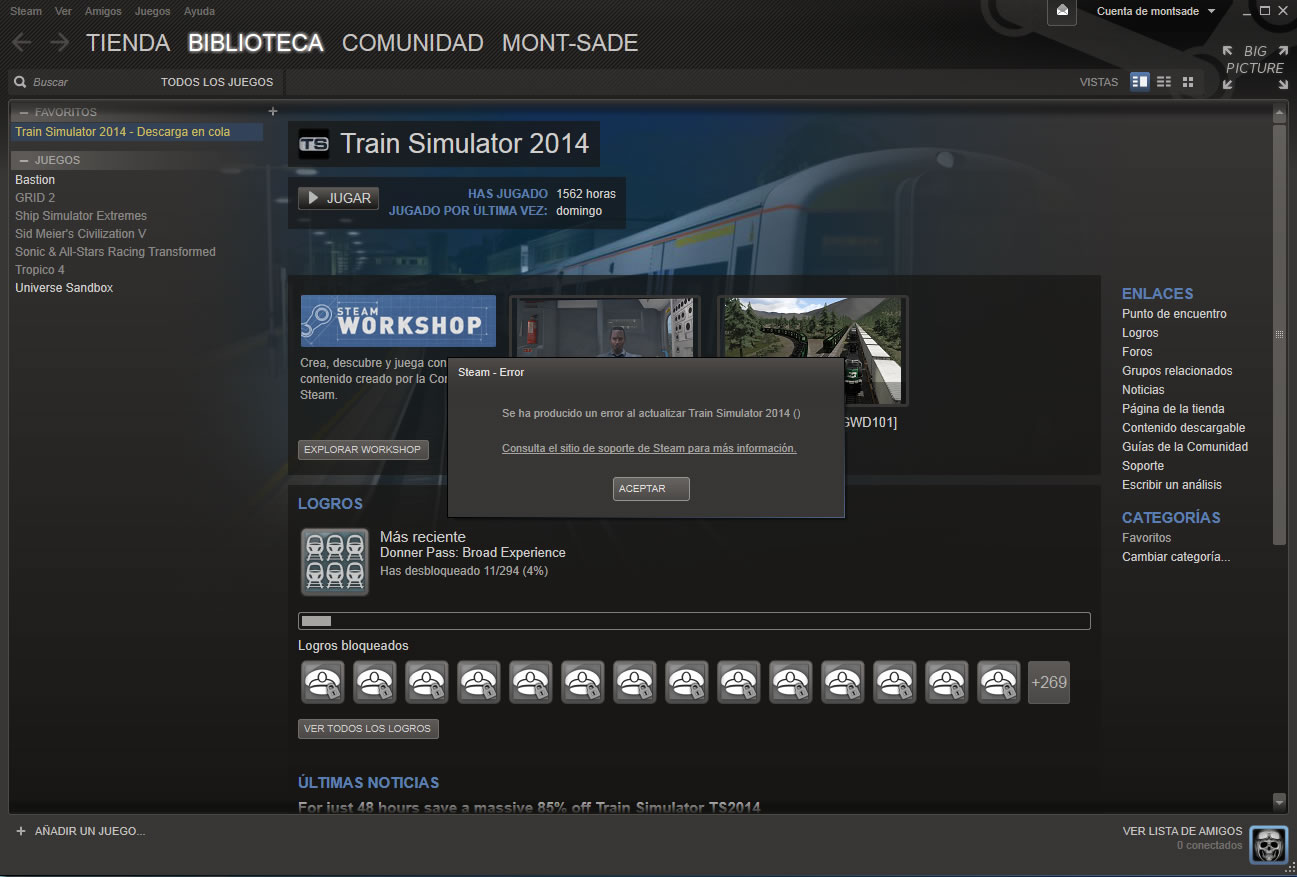This screenshot has height=877, width=1297.
Task: Open the Cuenta de montsade dropdown
Action: pyautogui.click(x=1155, y=11)
